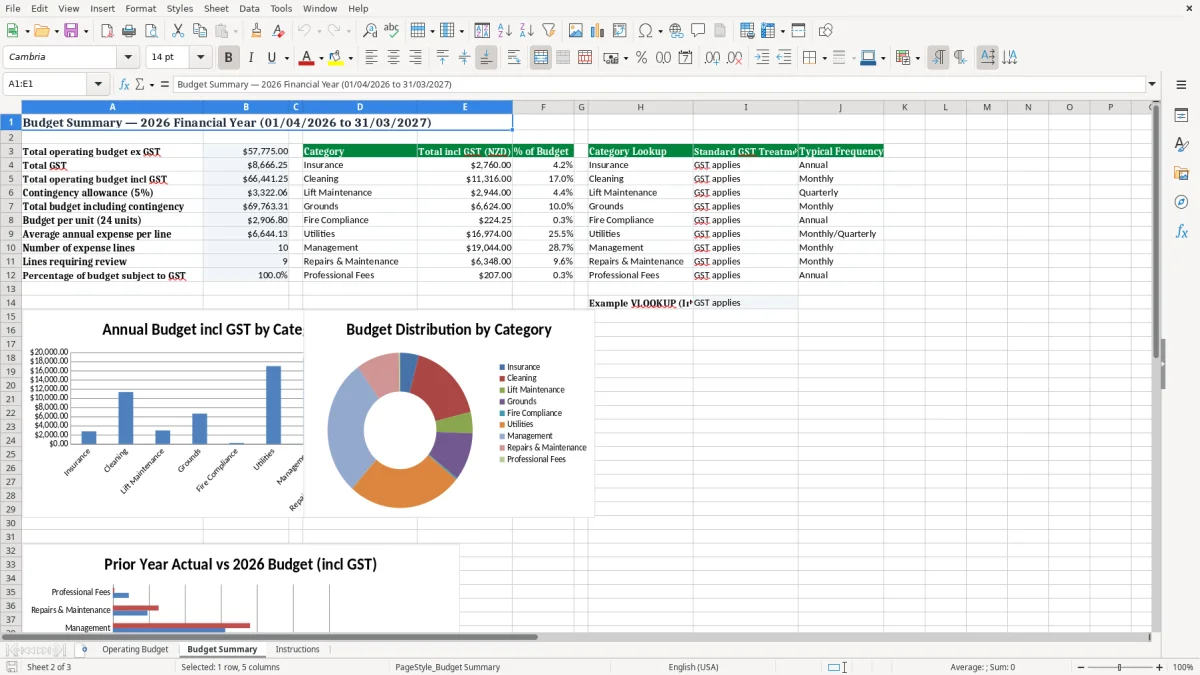This screenshot has height=675, width=1200.
Task: Toggle the Wrap Text button
Action: pos(514,57)
